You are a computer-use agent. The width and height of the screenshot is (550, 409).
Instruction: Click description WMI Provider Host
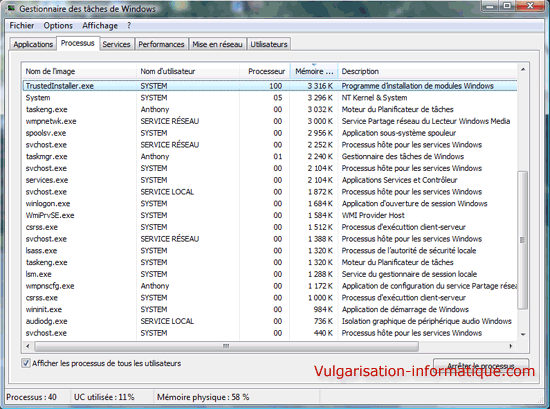373,215
